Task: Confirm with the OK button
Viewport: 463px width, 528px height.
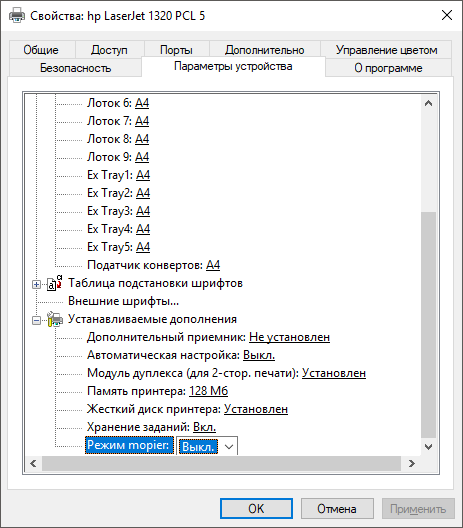Action: point(256,508)
